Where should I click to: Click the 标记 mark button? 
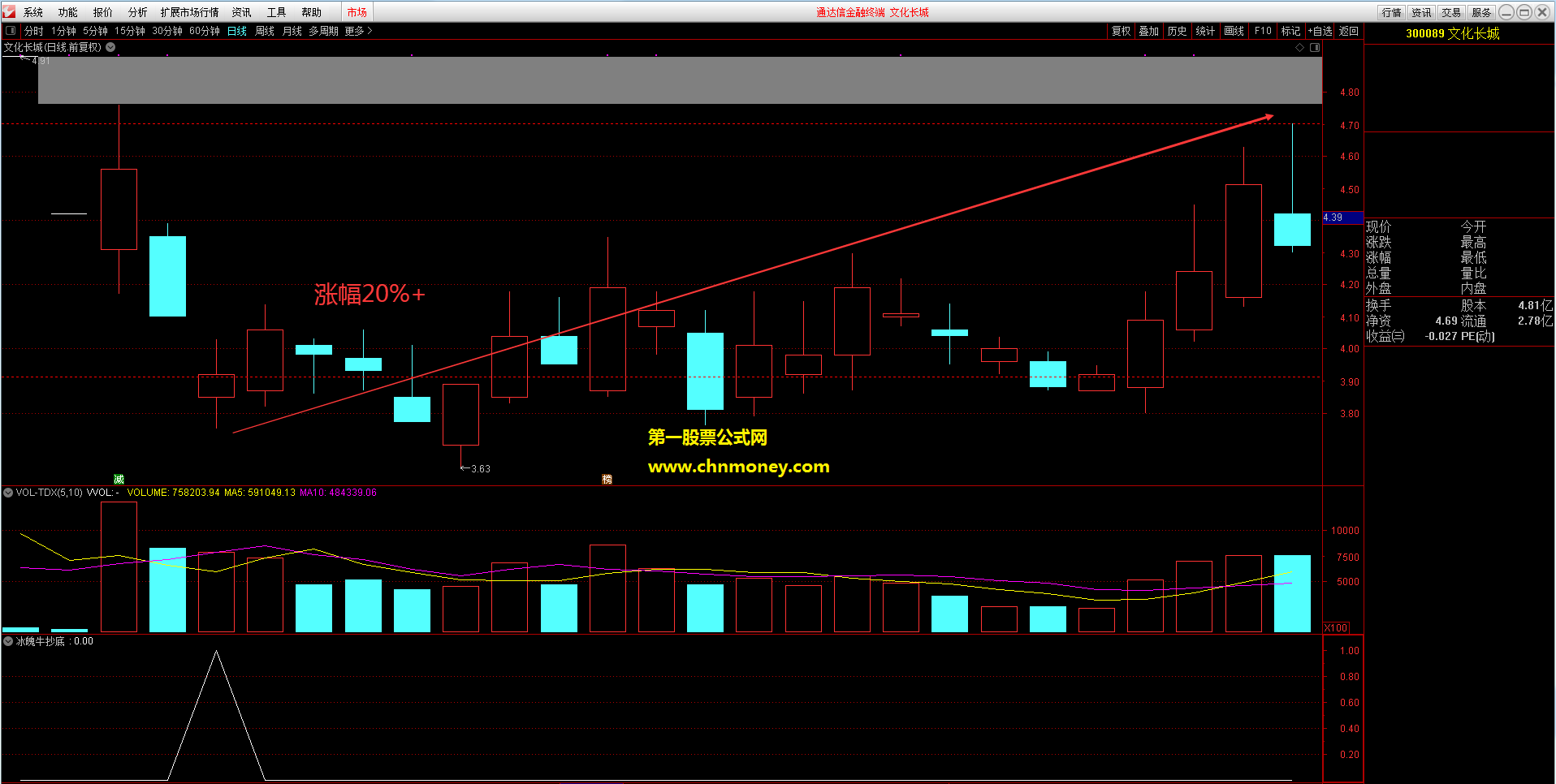(1290, 31)
